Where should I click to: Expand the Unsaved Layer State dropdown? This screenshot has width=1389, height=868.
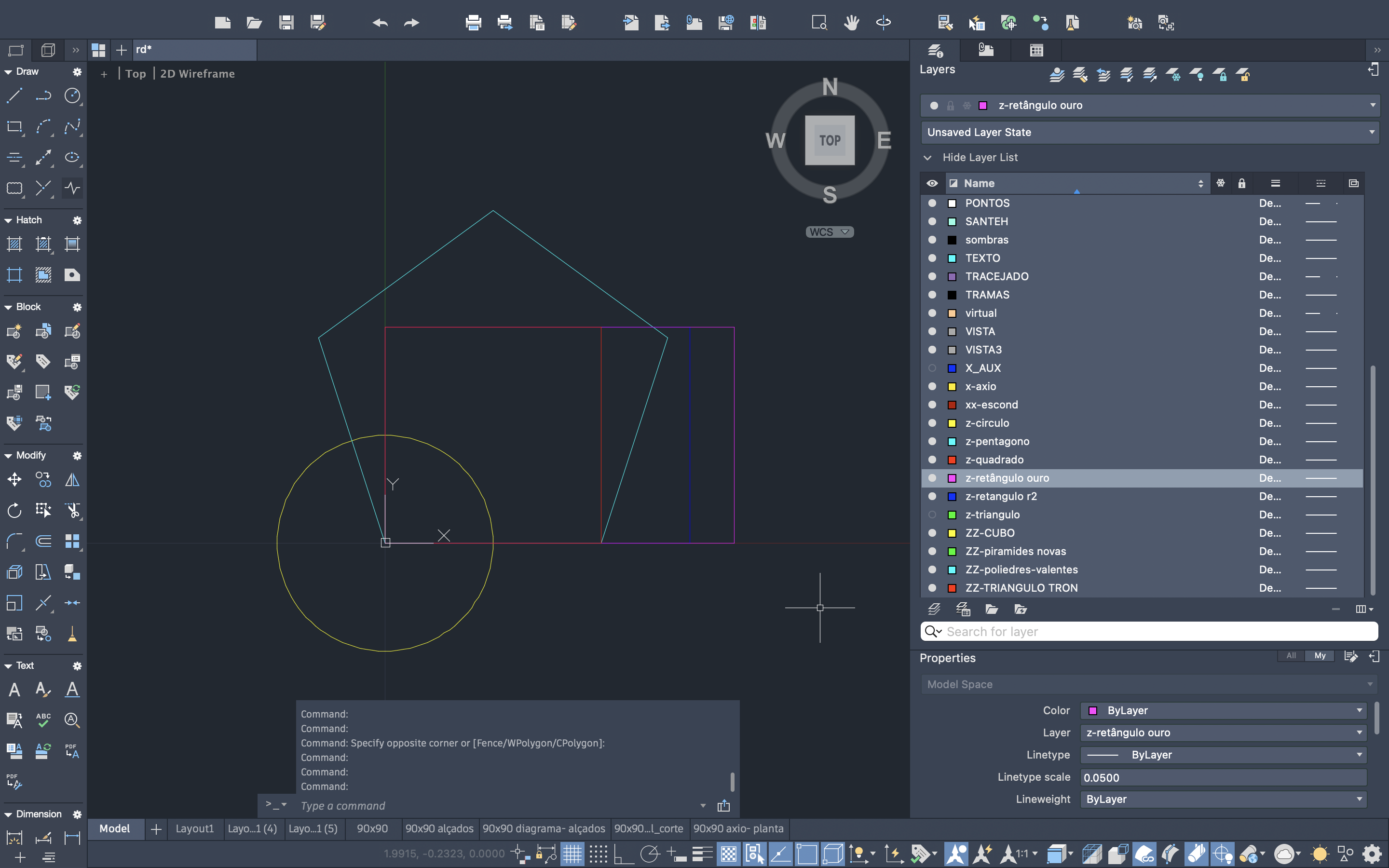point(1372,132)
